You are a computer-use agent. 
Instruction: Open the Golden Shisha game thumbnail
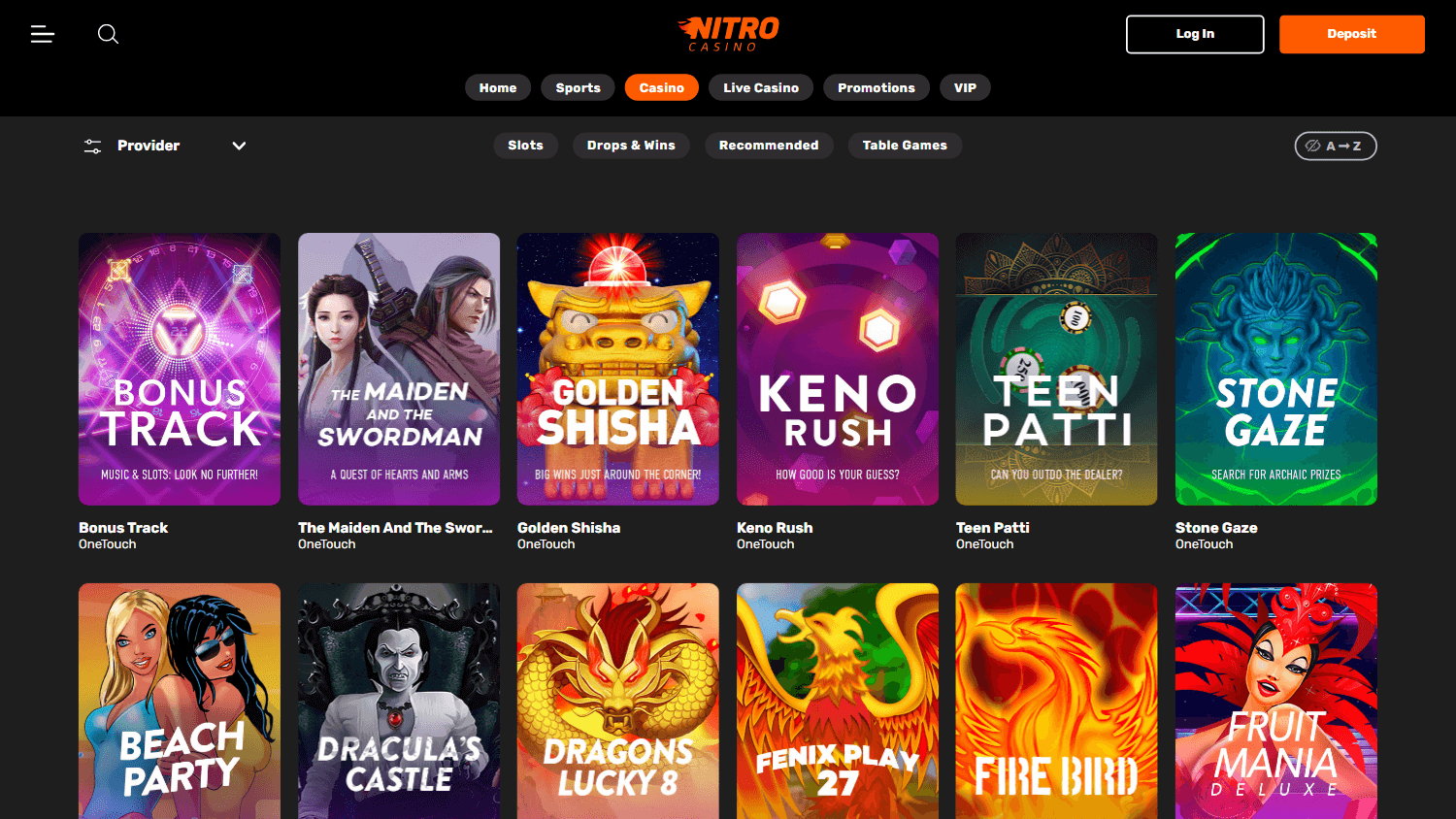[x=618, y=369]
